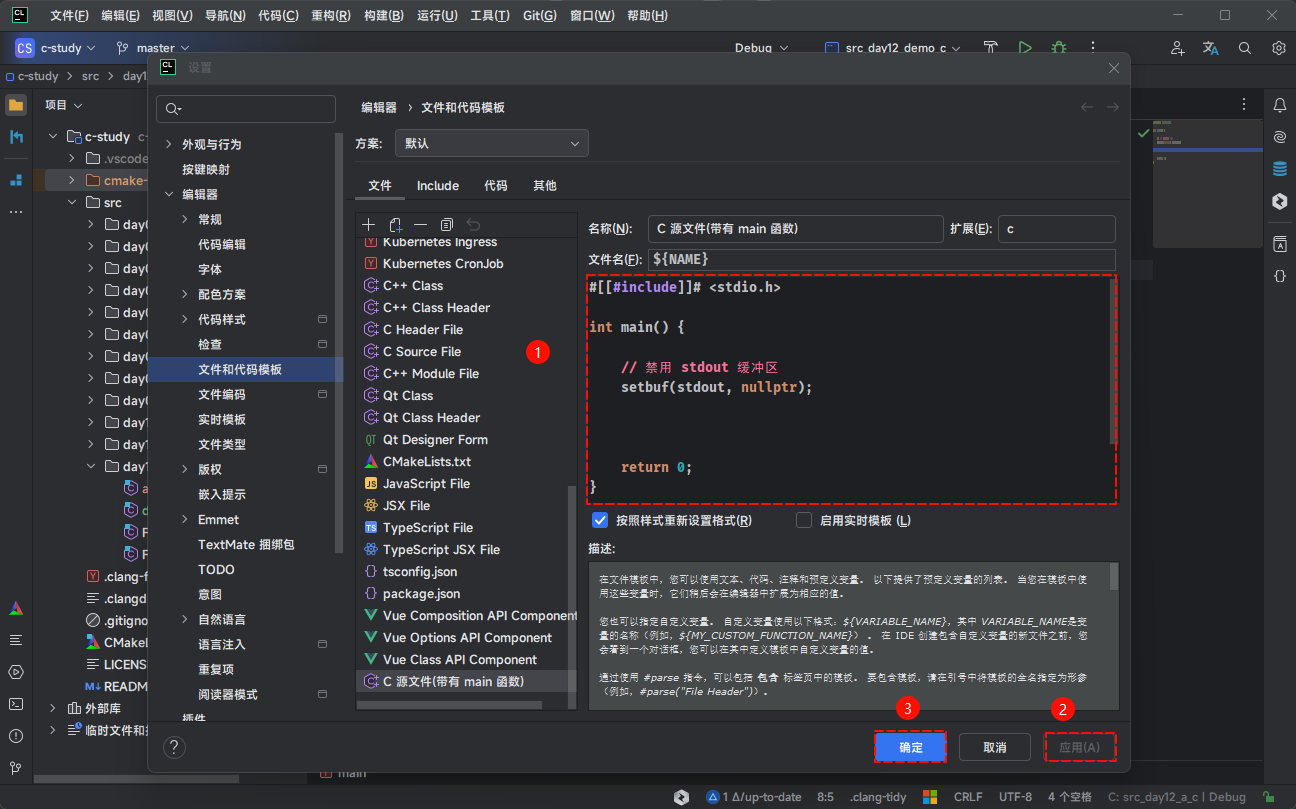Open the 方案 默认 dropdown

point(491,143)
